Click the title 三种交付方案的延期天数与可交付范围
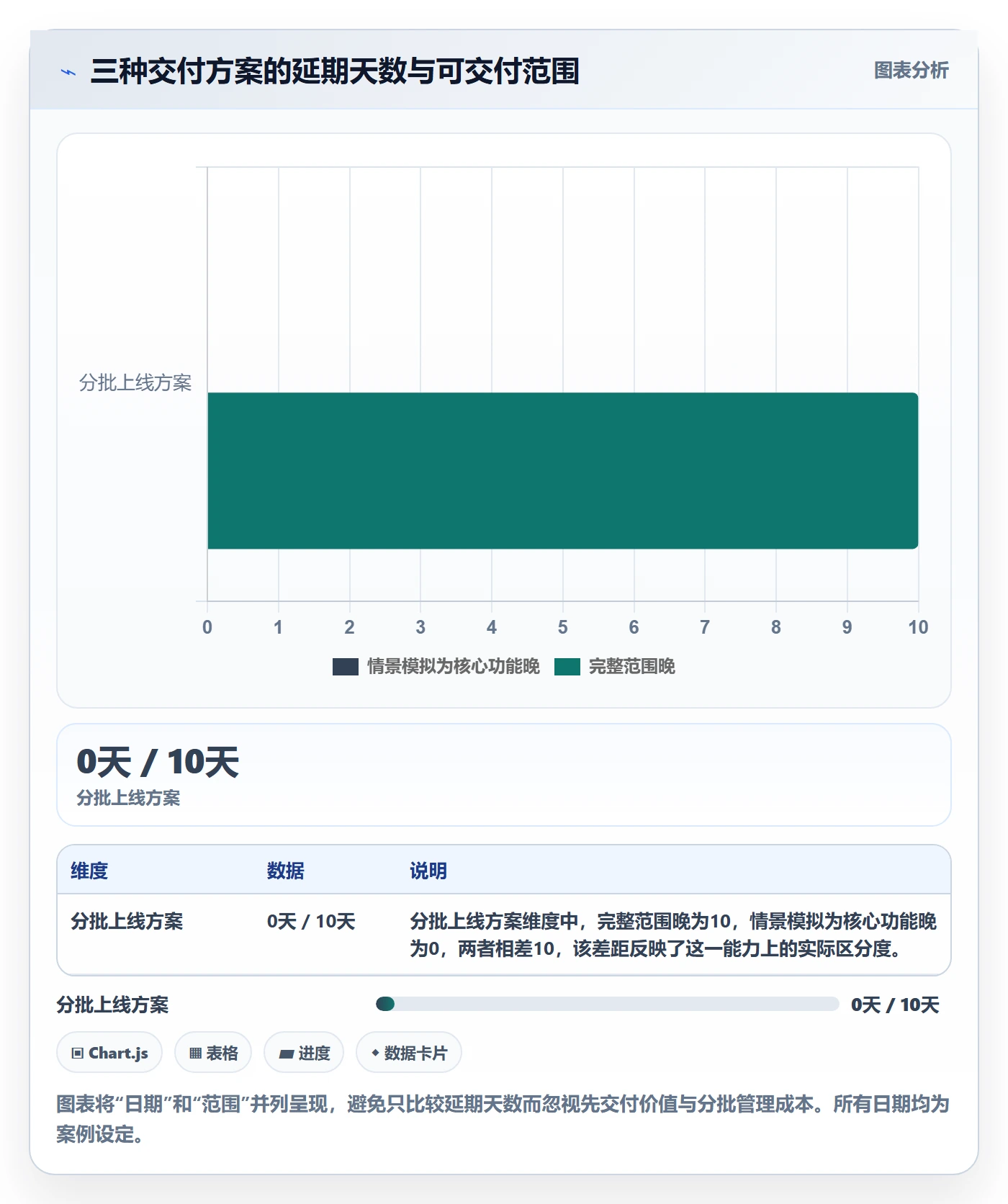Viewport: 1008px width, 1204px height. coord(335,71)
